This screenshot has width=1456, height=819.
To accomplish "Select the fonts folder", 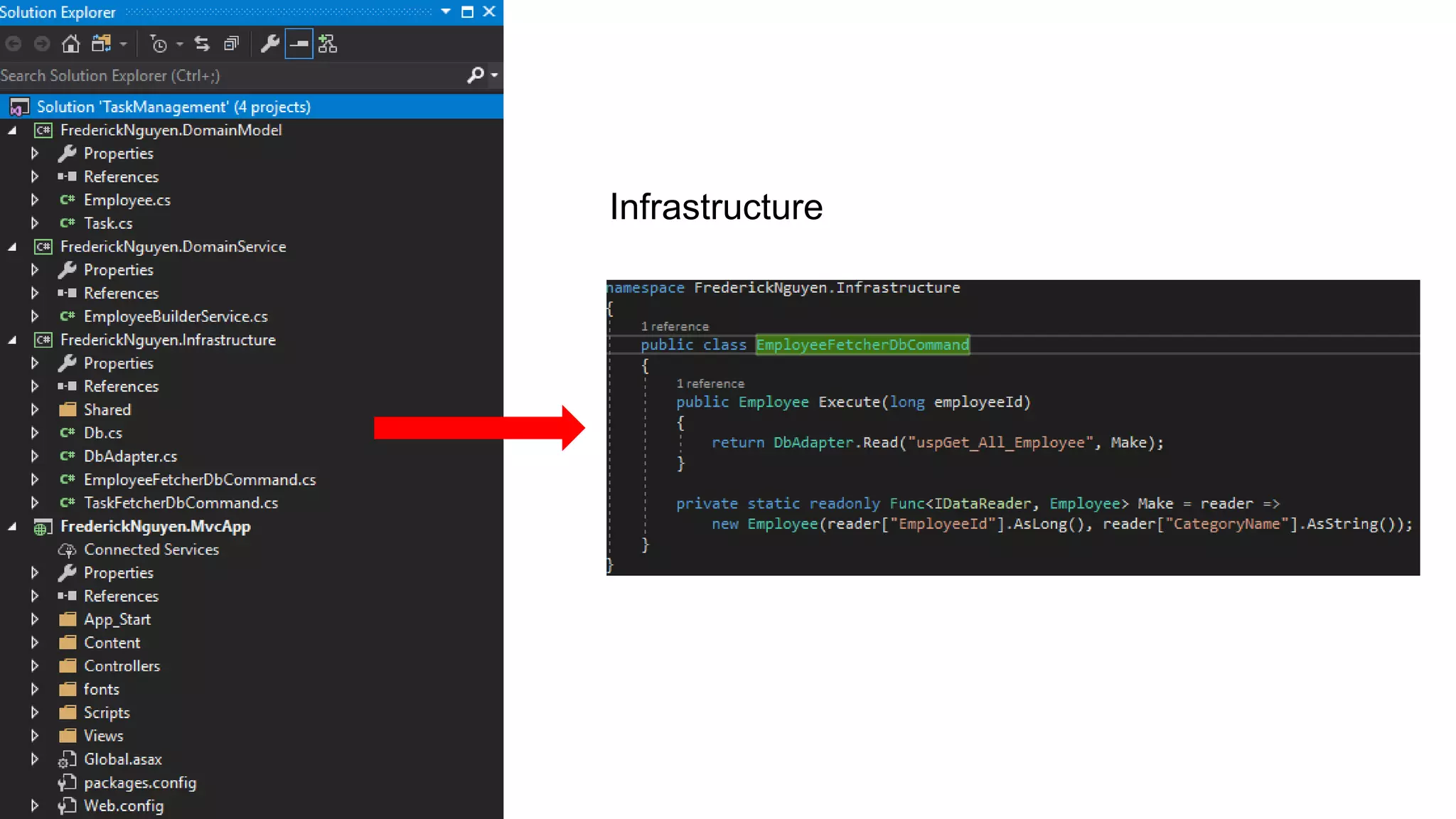I will point(102,689).
